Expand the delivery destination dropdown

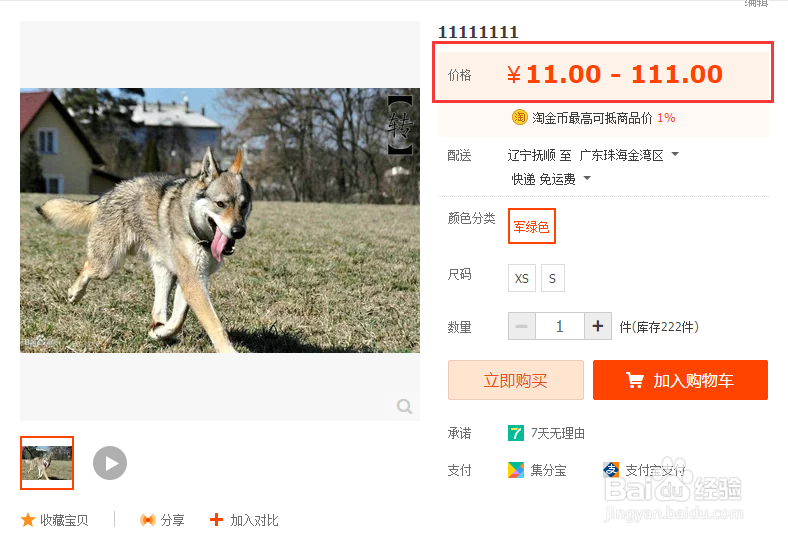[x=675, y=155]
